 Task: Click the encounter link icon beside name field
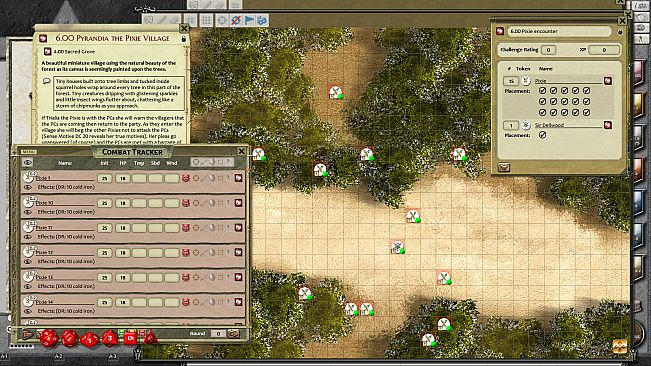point(500,31)
